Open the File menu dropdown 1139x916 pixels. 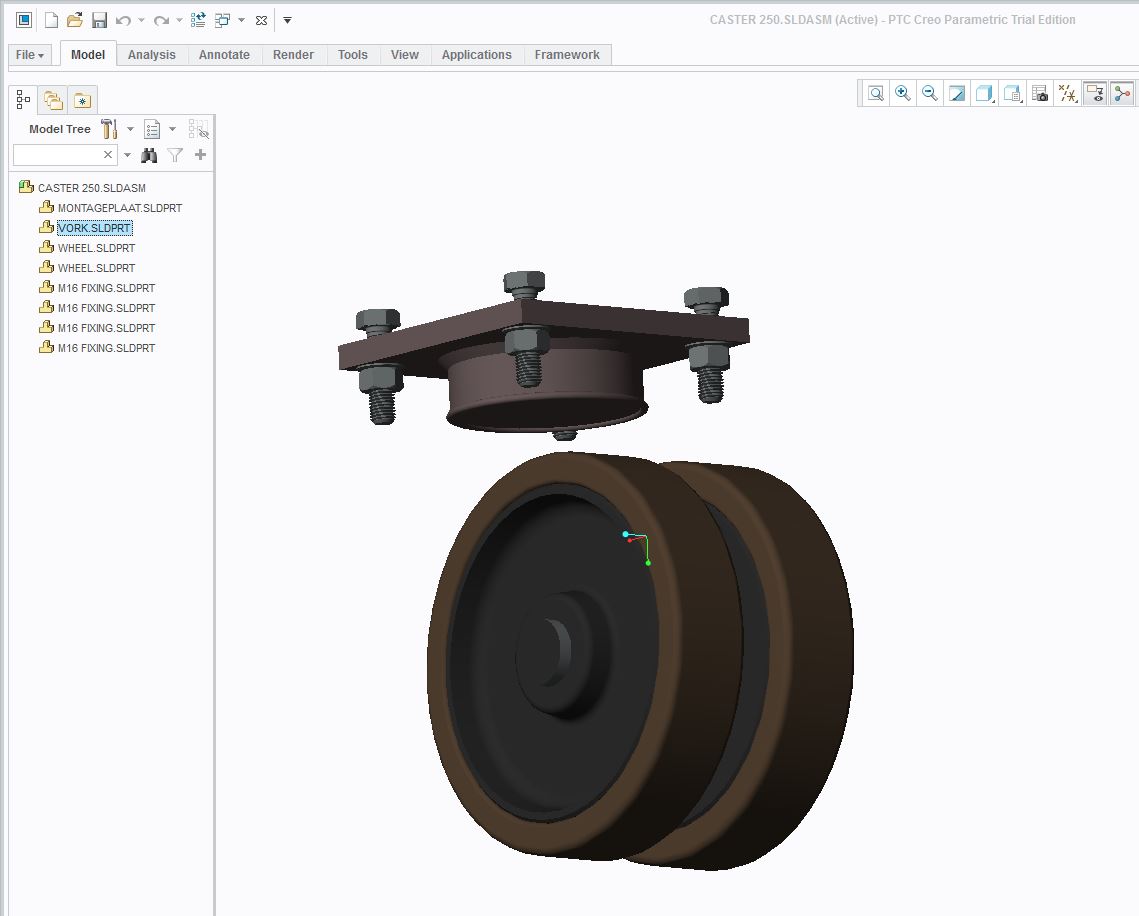(30, 54)
